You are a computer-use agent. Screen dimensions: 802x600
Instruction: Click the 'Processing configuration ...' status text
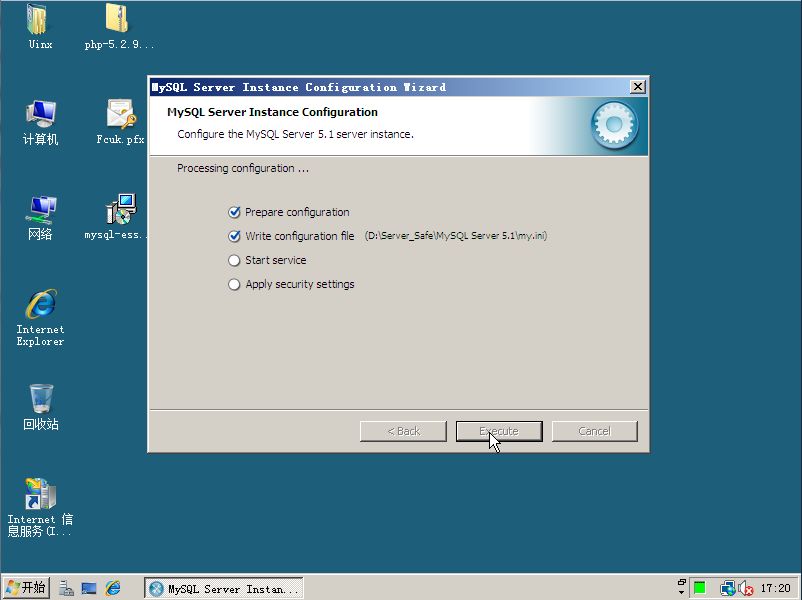pyautogui.click(x=243, y=168)
